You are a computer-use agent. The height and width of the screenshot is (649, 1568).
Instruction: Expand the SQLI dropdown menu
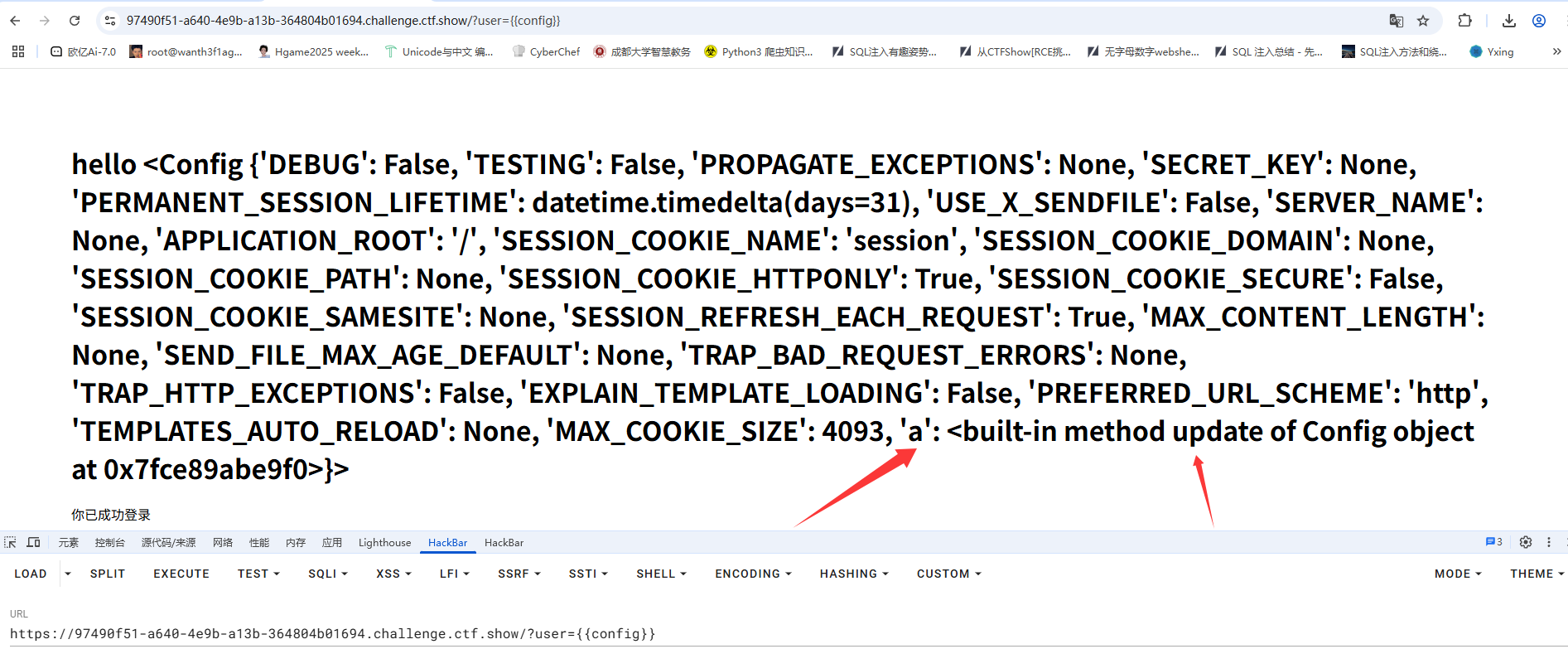pos(328,574)
